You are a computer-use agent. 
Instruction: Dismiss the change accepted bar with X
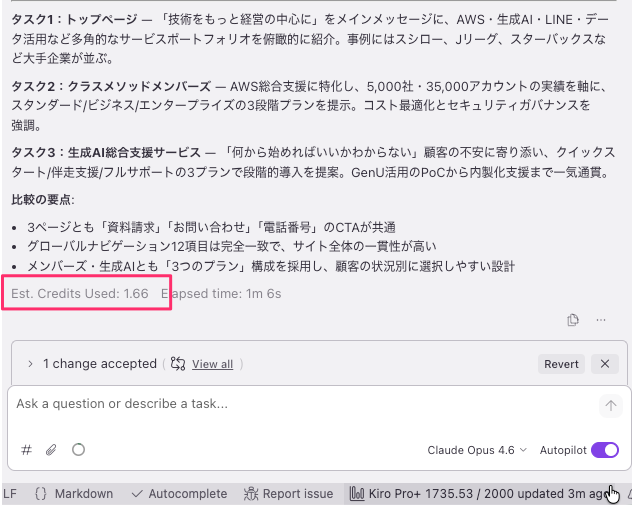(x=604, y=364)
